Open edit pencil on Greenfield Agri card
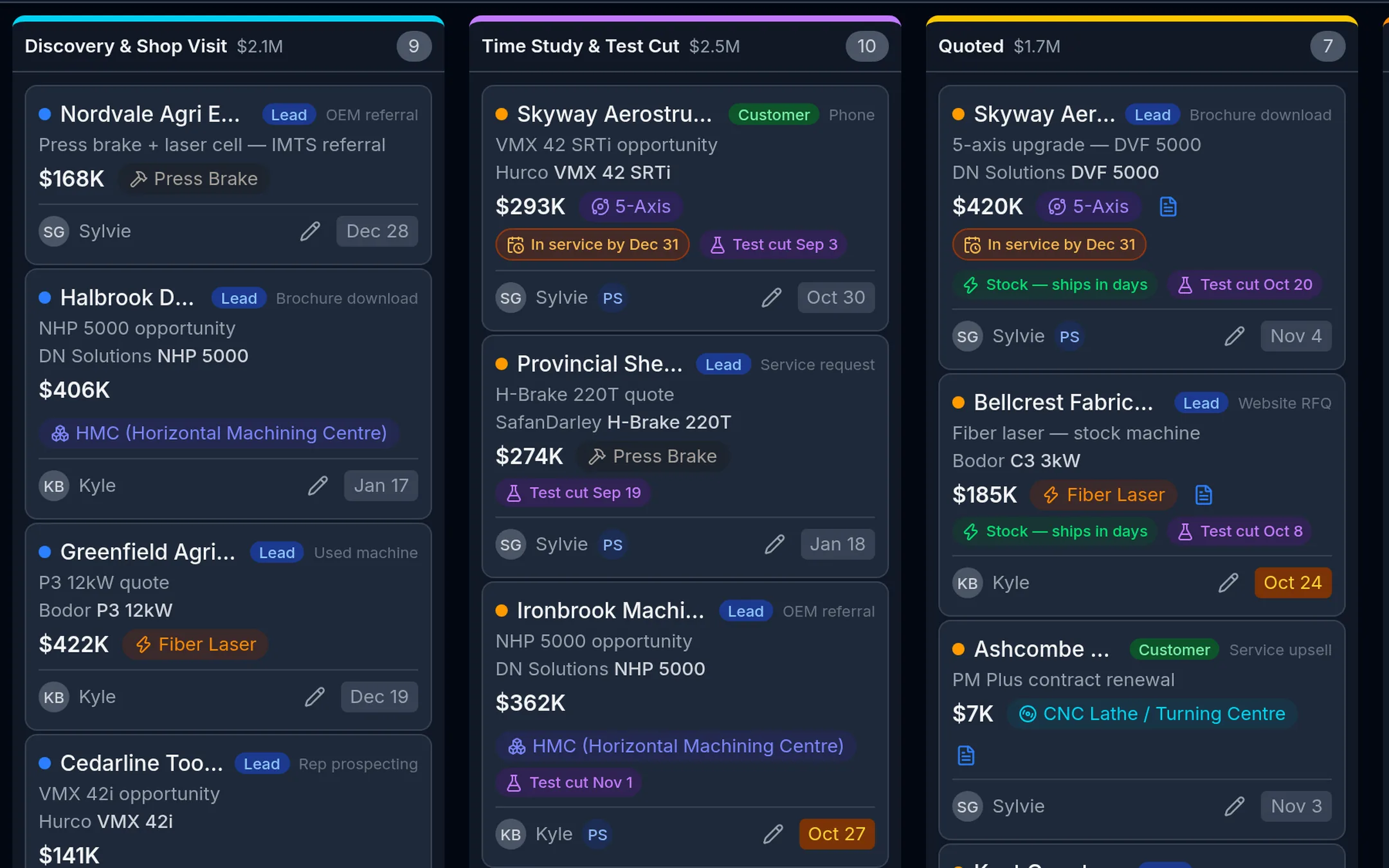The image size is (1389, 868). [x=314, y=696]
